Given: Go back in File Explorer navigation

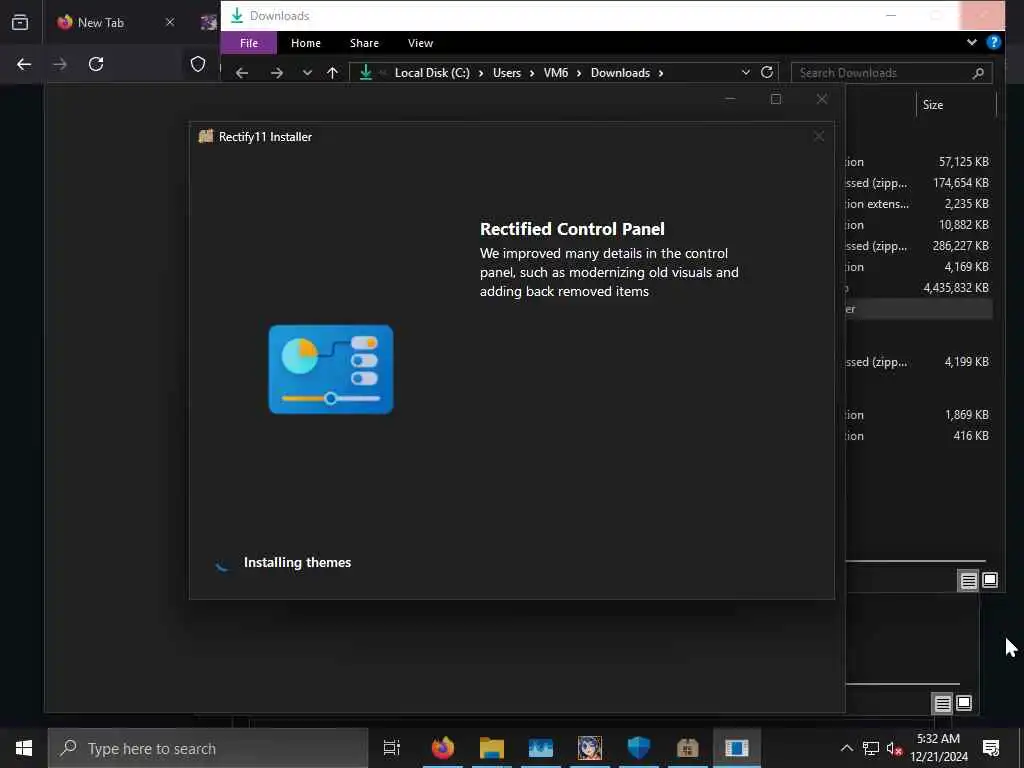Looking at the screenshot, I should (x=242, y=72).
